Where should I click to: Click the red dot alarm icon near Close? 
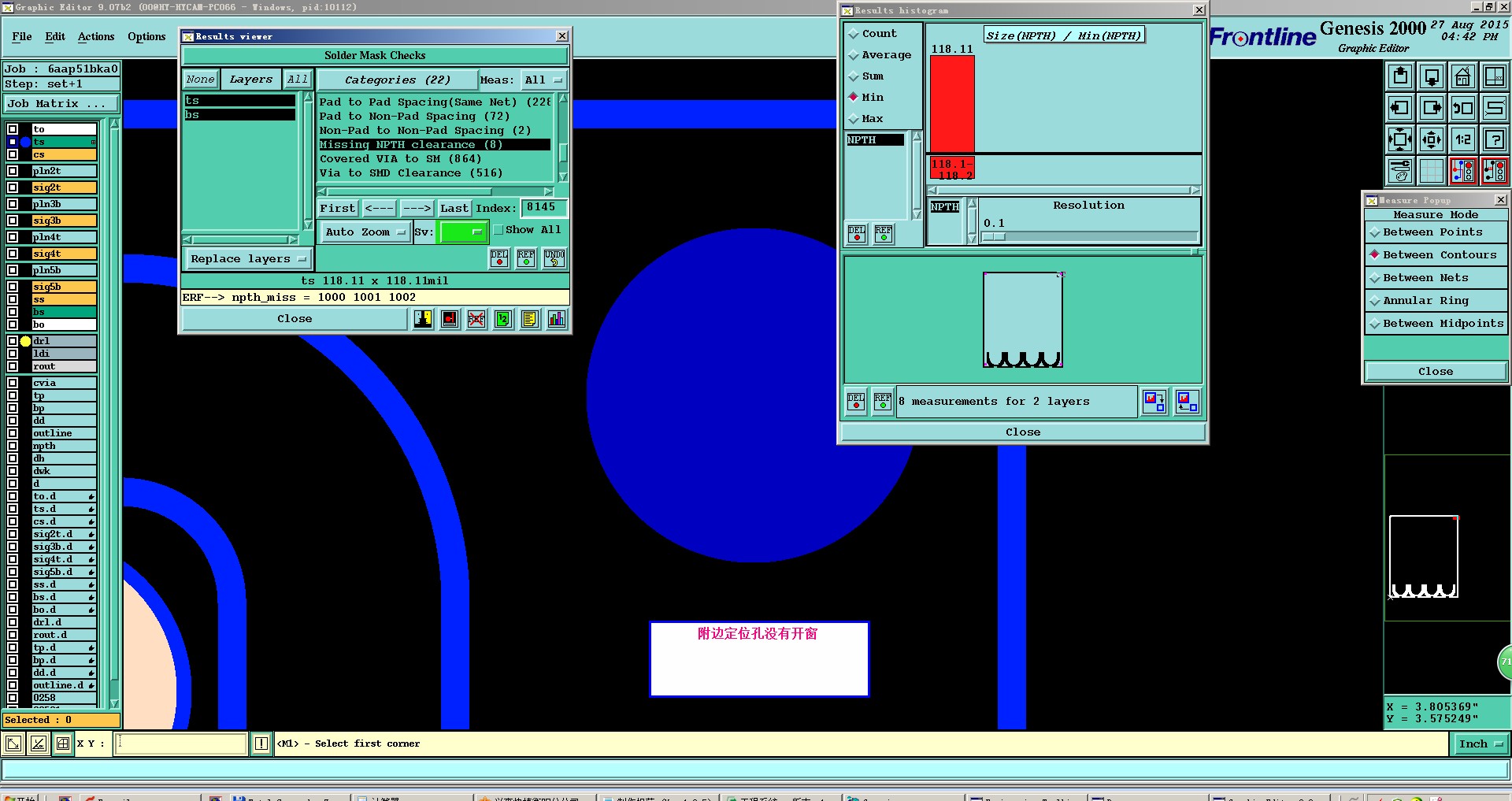[x=450, y=319]
